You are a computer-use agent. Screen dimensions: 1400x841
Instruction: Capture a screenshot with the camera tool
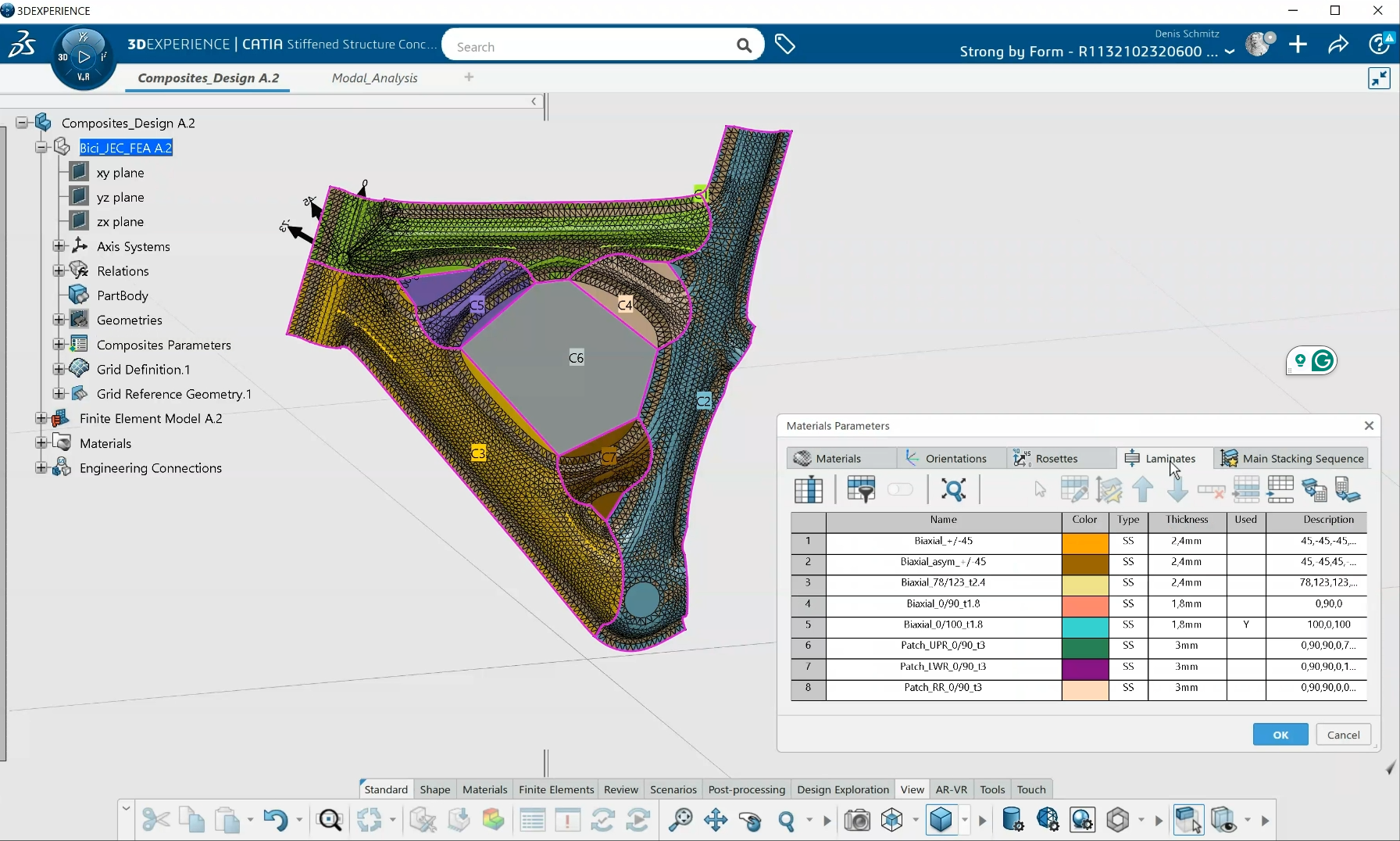pyautogui.click(x=857, y=820)
